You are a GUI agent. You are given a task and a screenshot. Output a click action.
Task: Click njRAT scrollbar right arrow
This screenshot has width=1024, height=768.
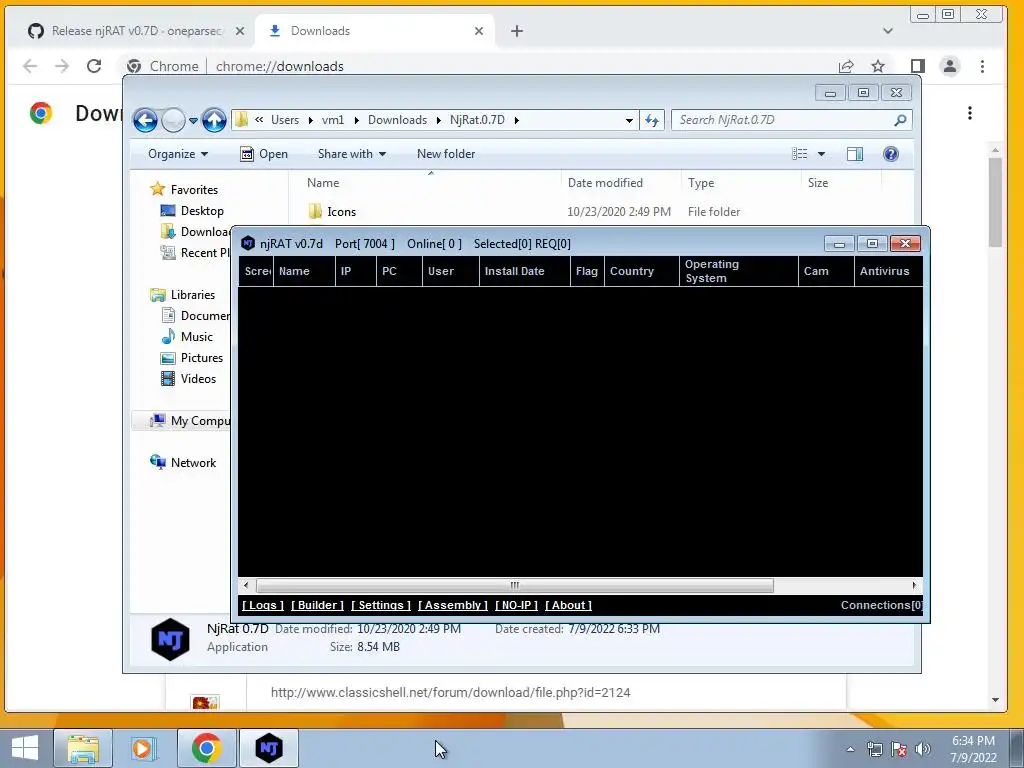tap(914, 585)
